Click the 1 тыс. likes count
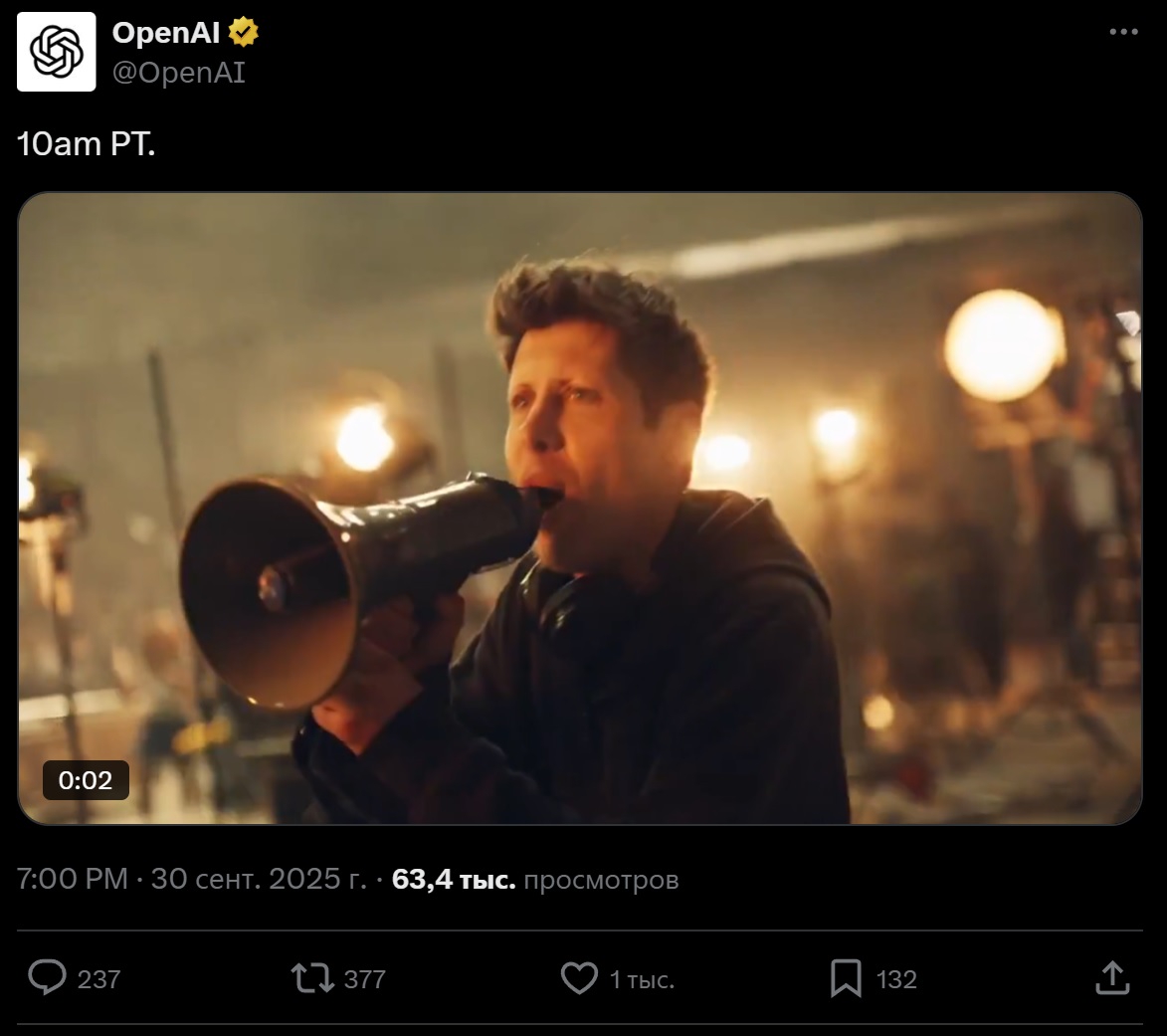This screenshot has width=1167, height=1036. tap(642, 979)
